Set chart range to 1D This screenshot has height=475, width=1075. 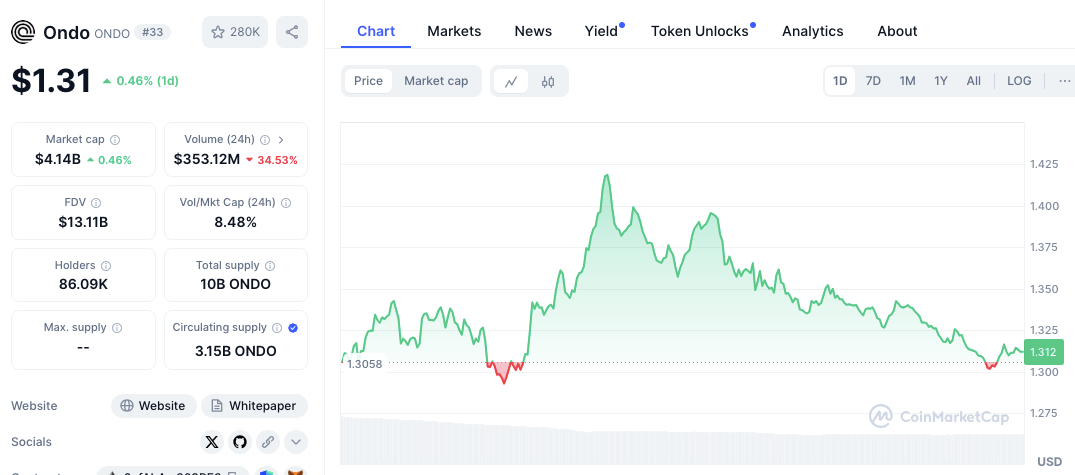tap(840, 81)
